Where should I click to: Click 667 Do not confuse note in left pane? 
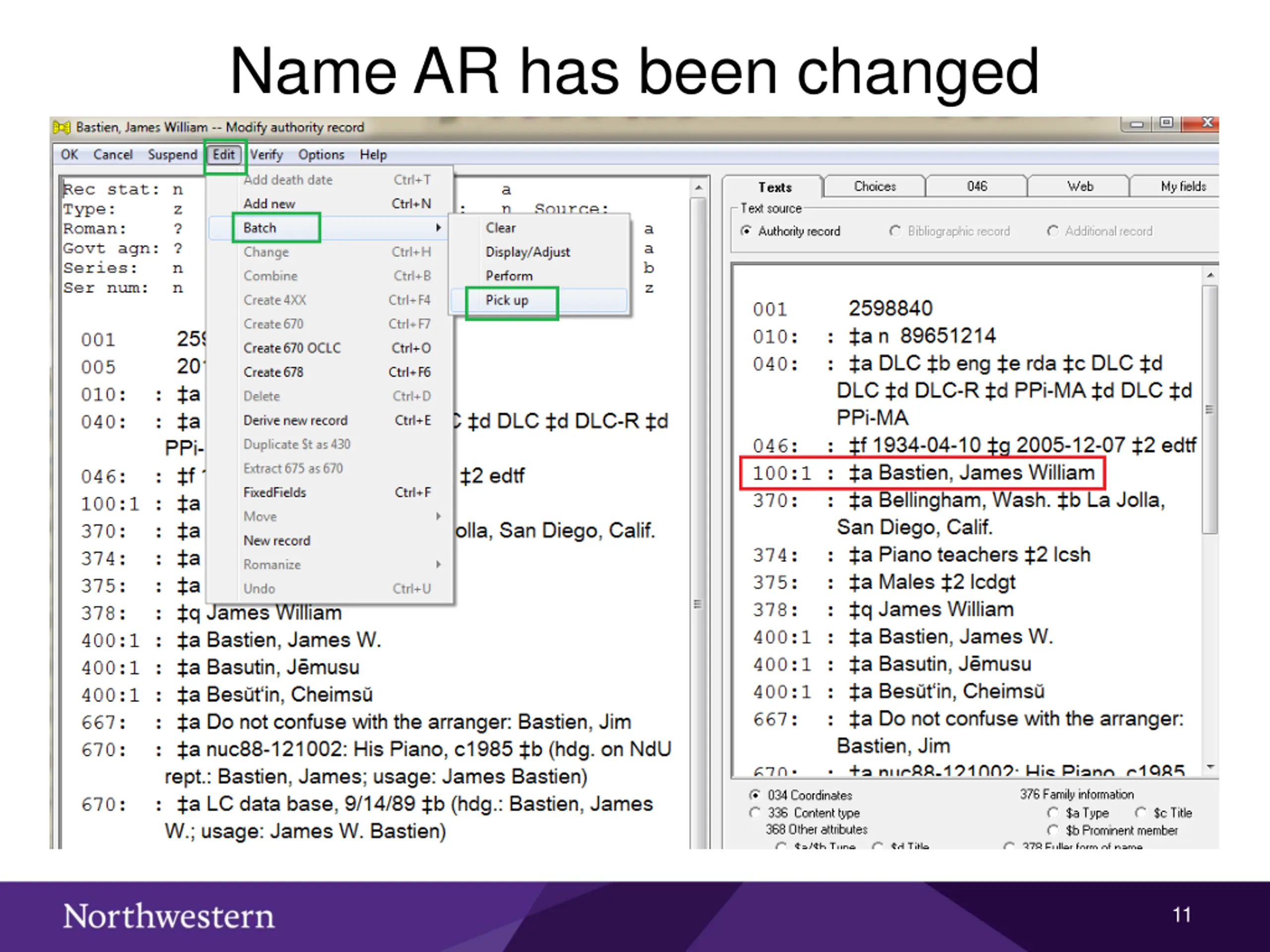click(x=356, y=722)
